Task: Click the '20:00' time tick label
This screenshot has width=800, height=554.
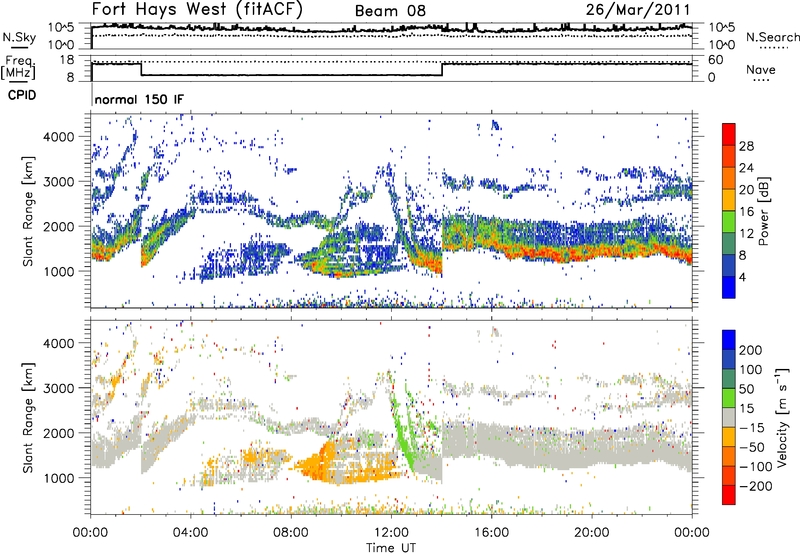Action: 591,533
